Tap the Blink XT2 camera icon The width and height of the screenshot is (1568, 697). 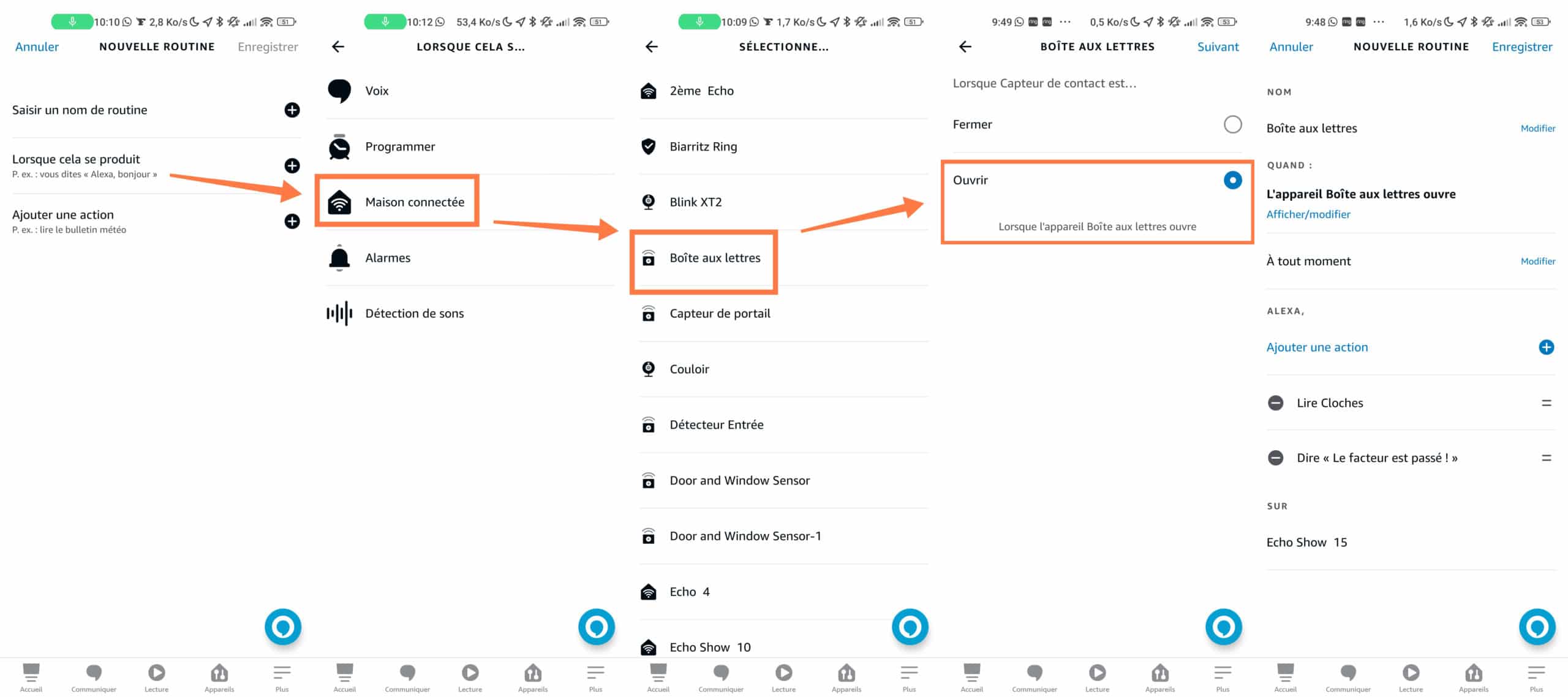(x=648, y=202)
